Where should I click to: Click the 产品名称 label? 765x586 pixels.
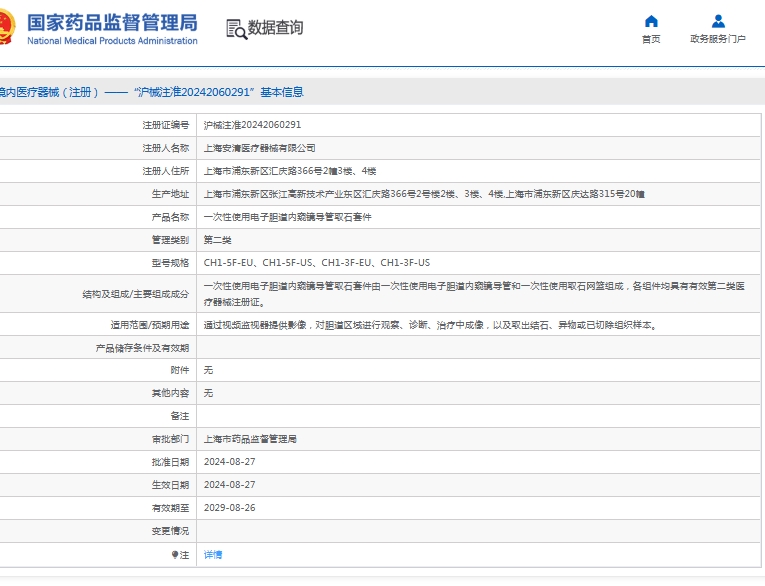coord(170,217)
